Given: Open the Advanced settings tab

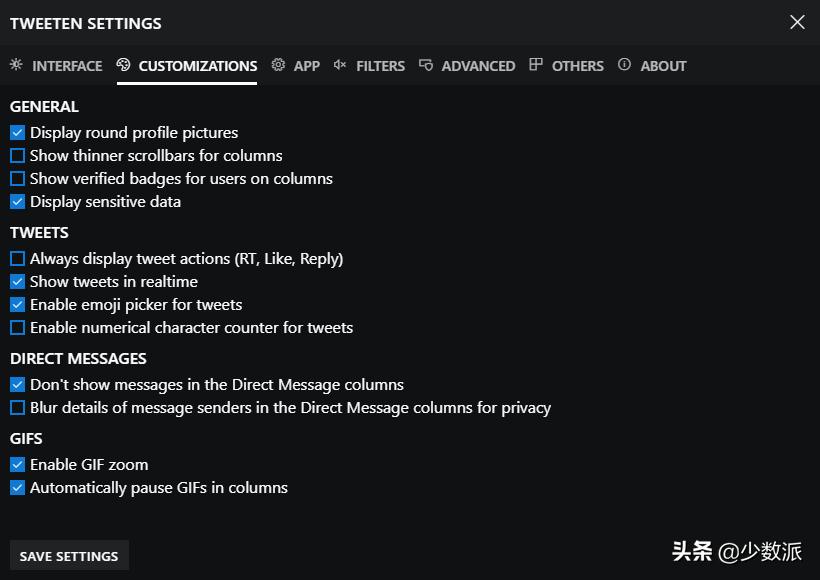Looking at the screenshot, I should coord(478,66).
